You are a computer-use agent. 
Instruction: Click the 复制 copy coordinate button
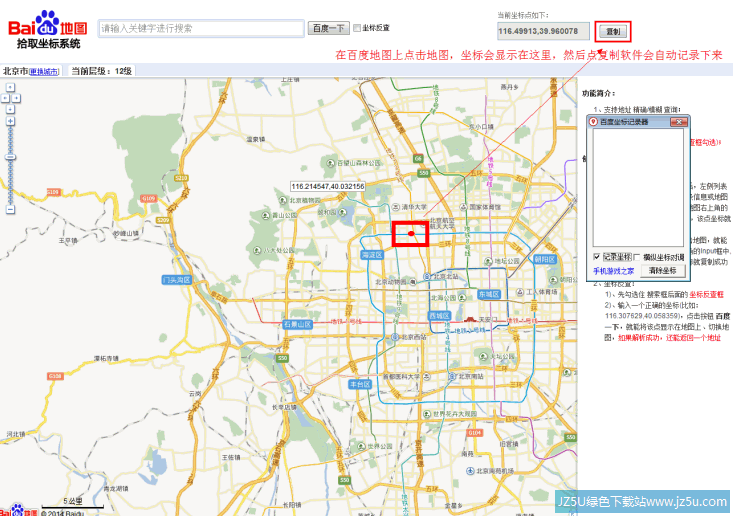pyautogui.click(x=613, y=31)
